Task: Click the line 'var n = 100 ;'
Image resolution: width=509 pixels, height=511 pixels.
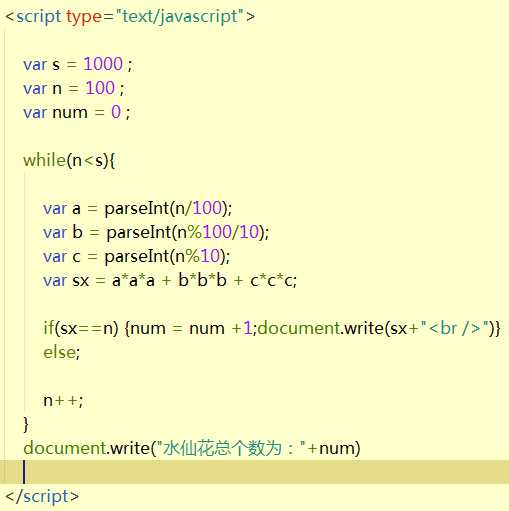Action: pos(74,88)
